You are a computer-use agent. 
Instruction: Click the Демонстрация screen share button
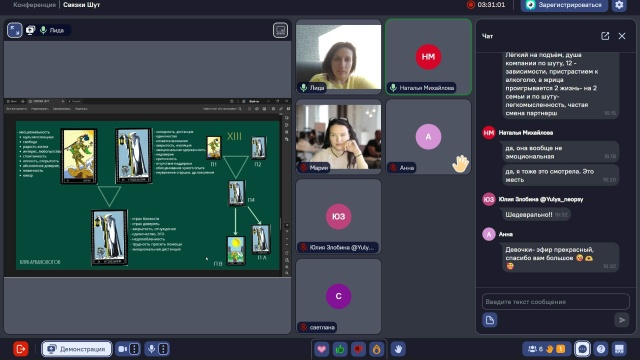[x=77, y=349]
